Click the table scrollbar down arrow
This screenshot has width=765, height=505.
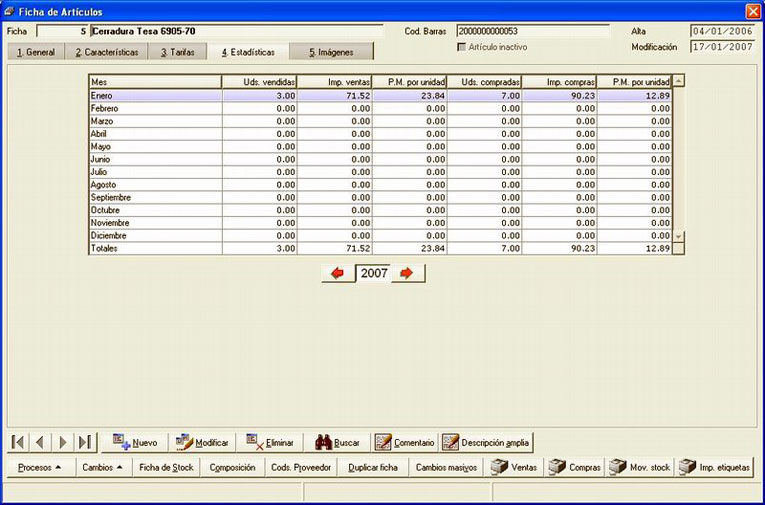[679, 236]
